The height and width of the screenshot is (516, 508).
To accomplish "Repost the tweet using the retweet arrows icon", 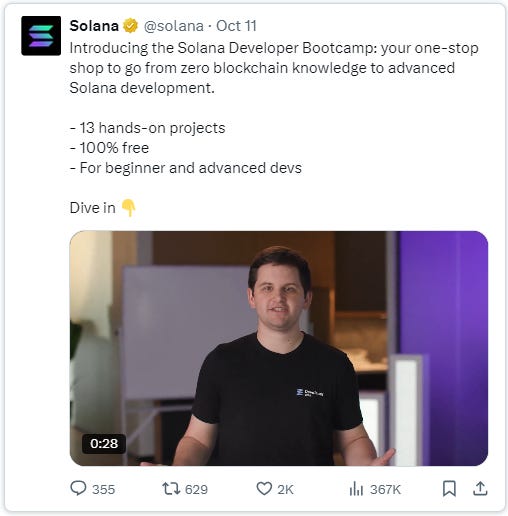I will click(171, 489).
